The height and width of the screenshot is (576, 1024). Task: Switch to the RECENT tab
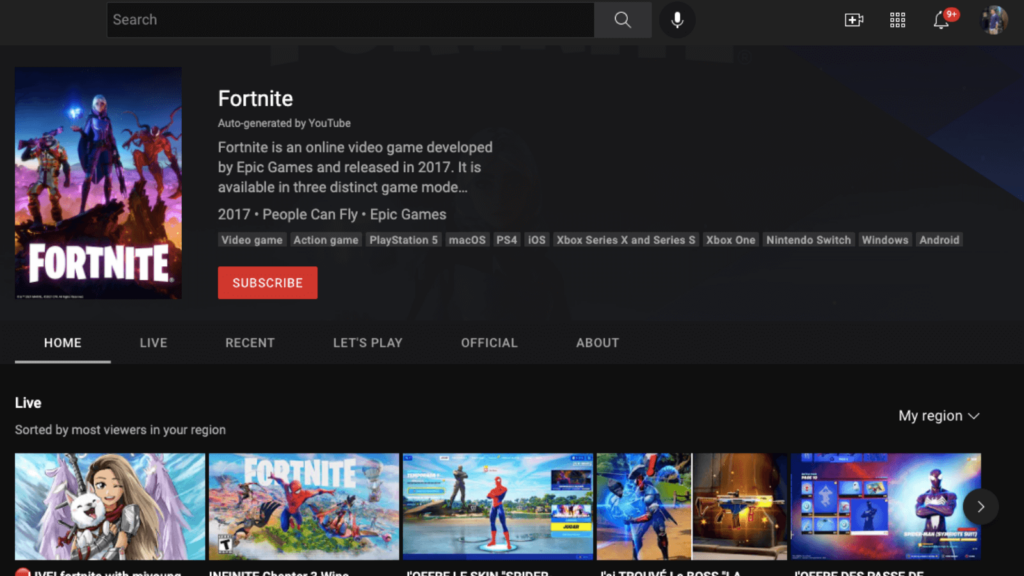[250, 343]
